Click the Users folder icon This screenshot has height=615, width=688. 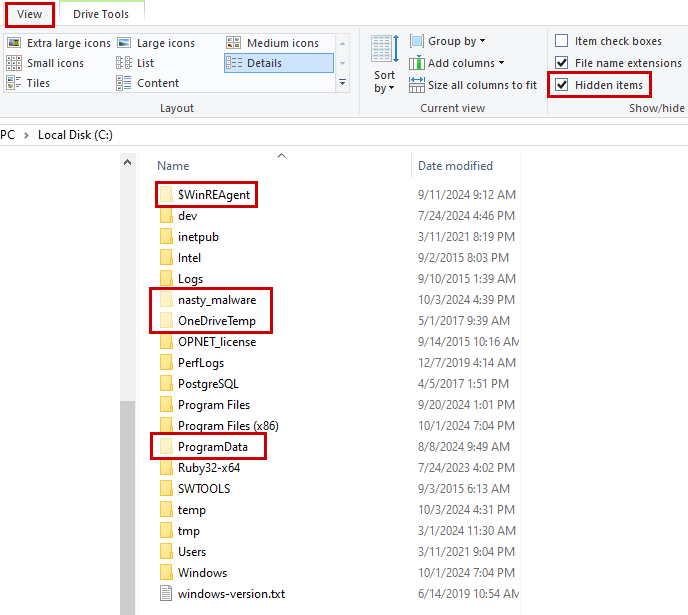point(166,551)
